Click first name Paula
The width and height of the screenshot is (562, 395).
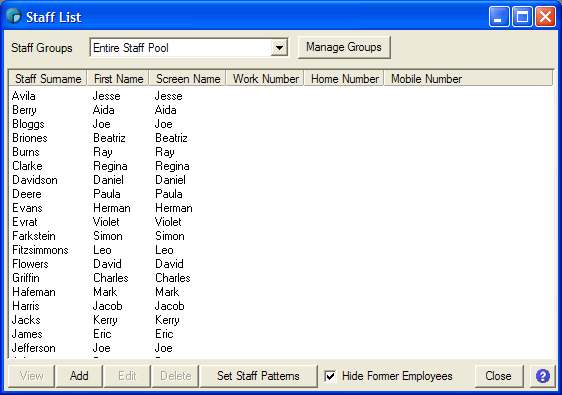click(x=106, y=194)
